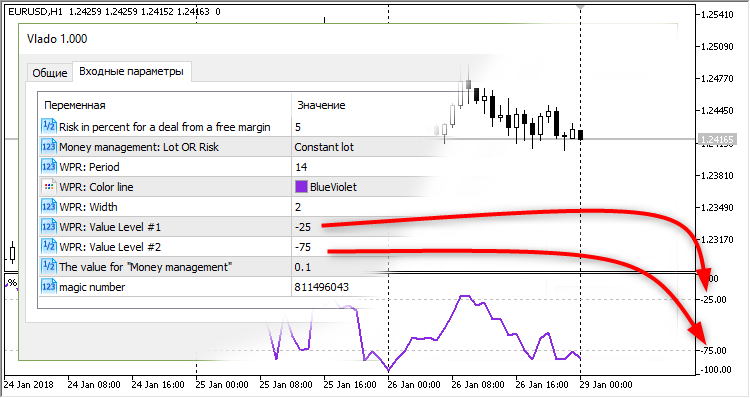Image resolution: width=750 pixels, height=398 pixels.
Task: Click the icon beside WPR: Value Level #1
Action: [x=49, y=227]
